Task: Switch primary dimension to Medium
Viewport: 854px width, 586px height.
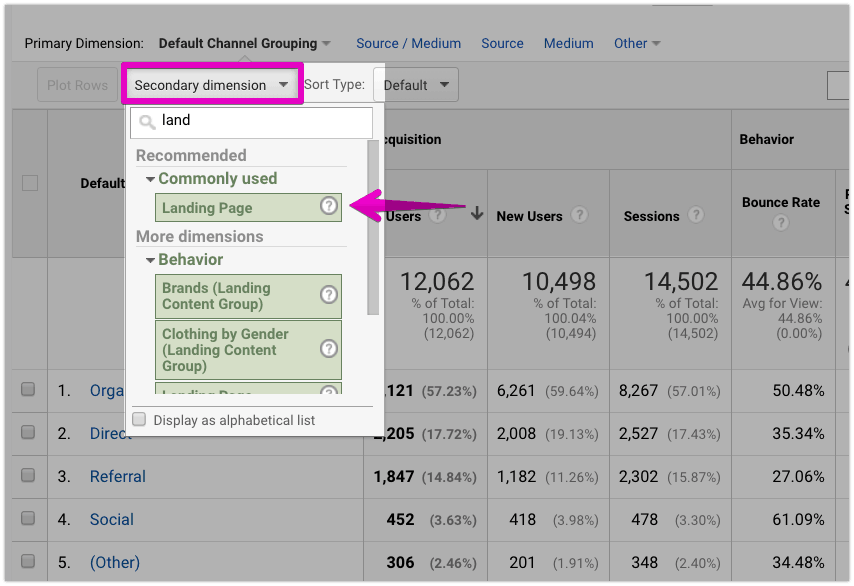Action: [569, 43]
